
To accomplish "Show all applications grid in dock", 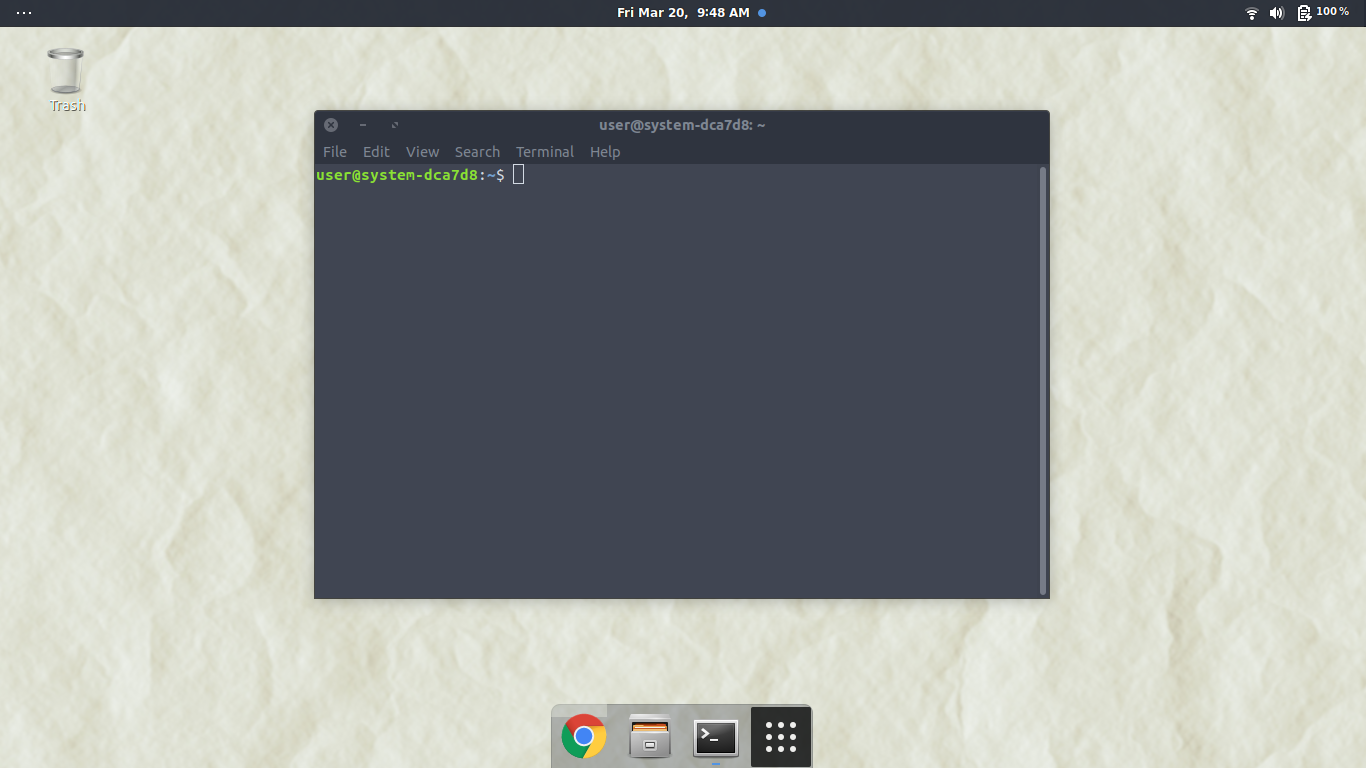I will click(781, 737).
